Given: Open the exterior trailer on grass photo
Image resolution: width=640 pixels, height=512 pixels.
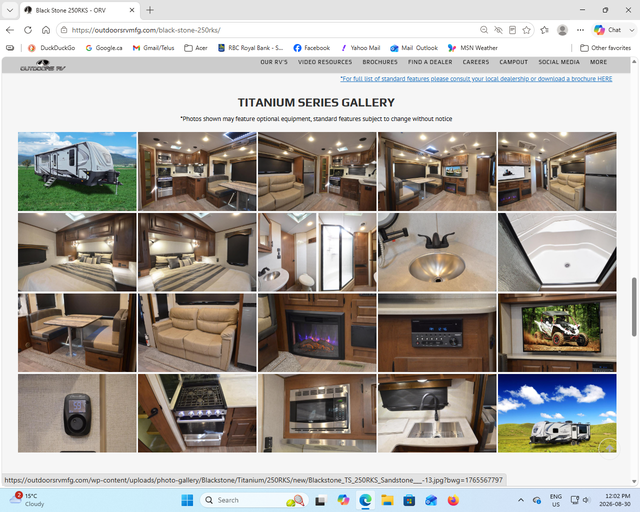Looking at the screenshot, I should tap(77, 171).
